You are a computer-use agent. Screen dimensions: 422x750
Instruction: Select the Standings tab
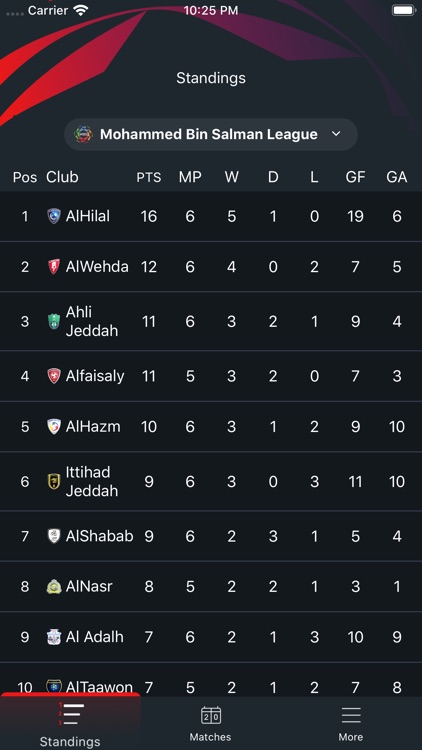[70, 723]
